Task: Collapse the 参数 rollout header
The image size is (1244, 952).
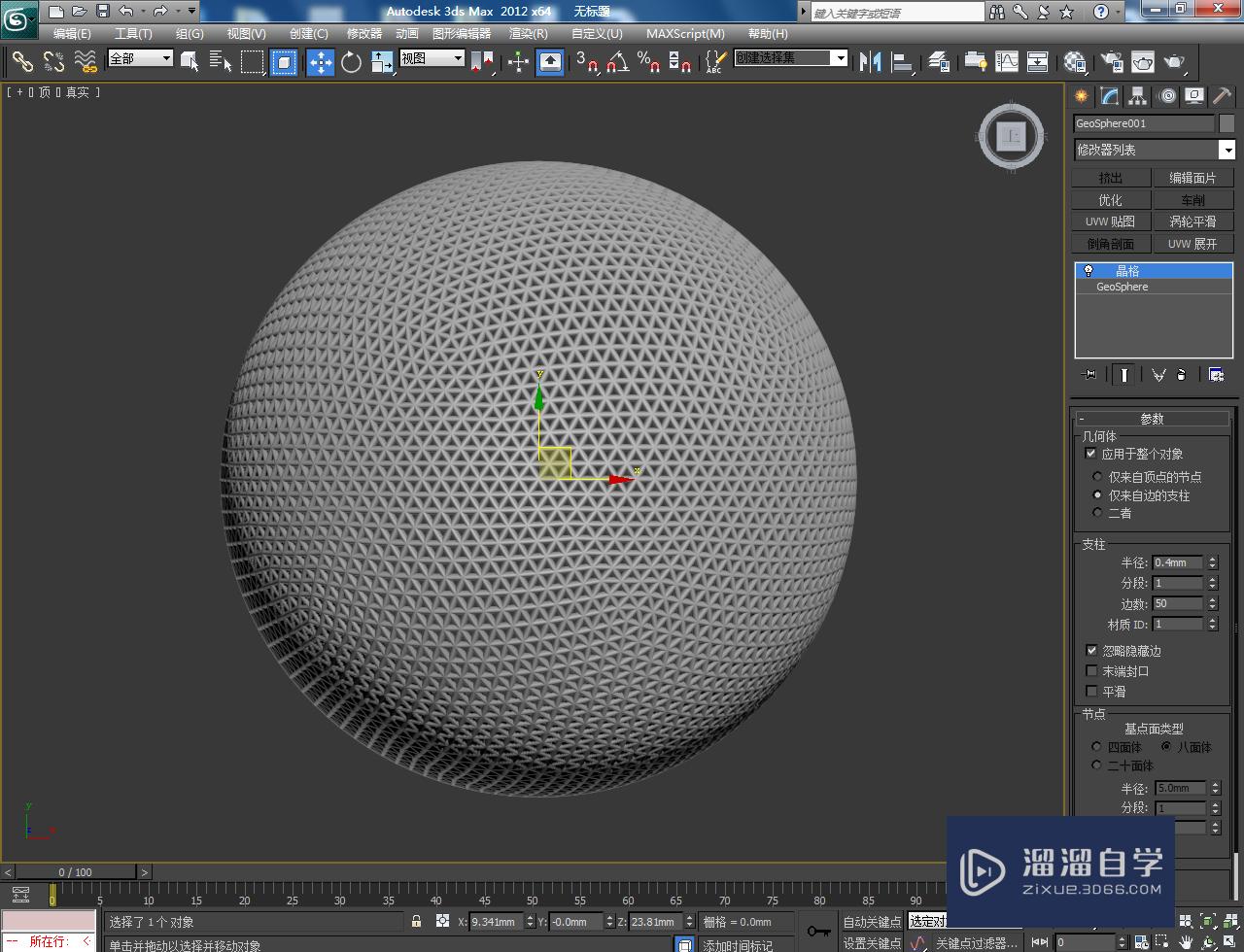Action: tap(1153, 419)
